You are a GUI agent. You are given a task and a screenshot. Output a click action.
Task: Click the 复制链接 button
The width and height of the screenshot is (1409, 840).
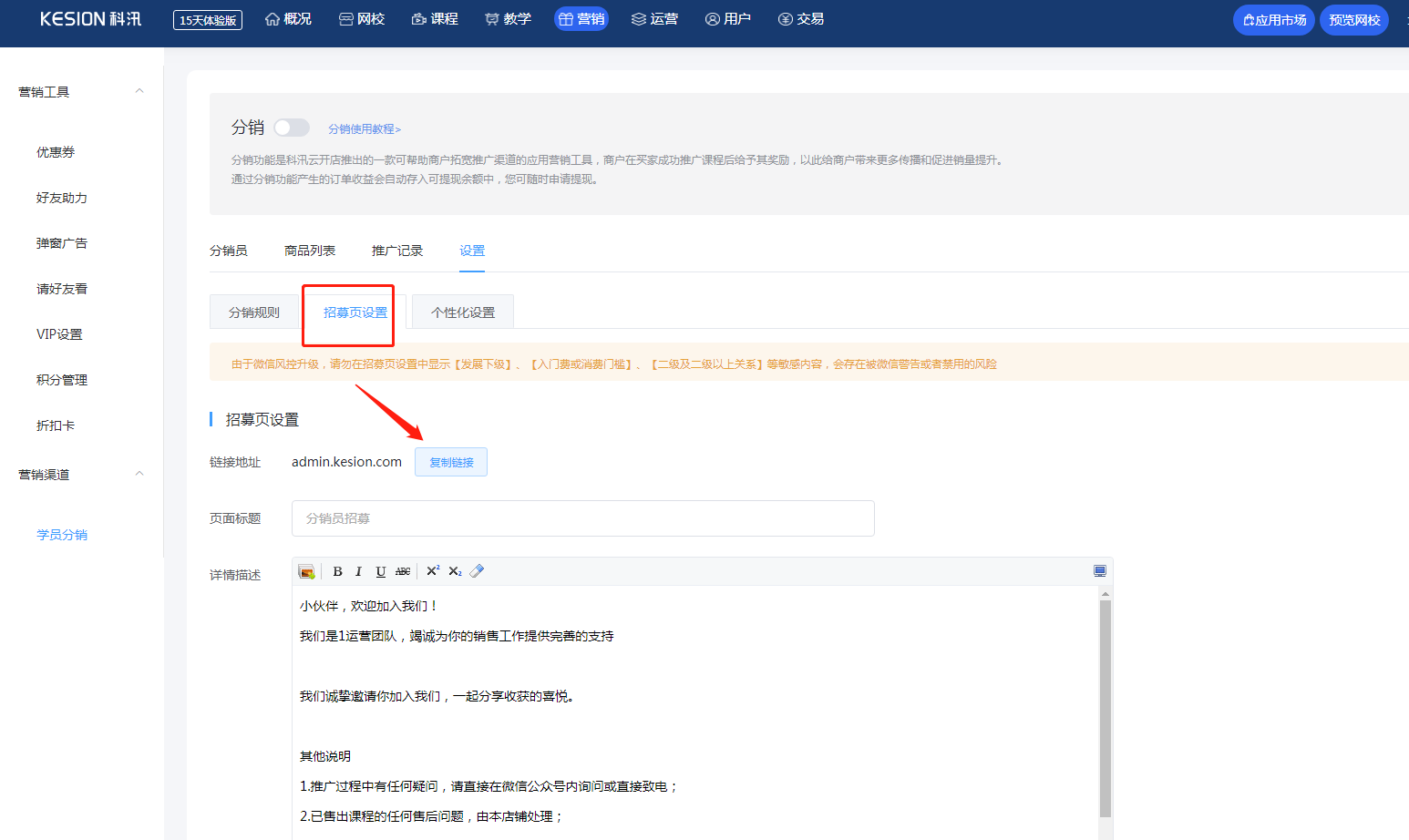click(x=451, y=462)
